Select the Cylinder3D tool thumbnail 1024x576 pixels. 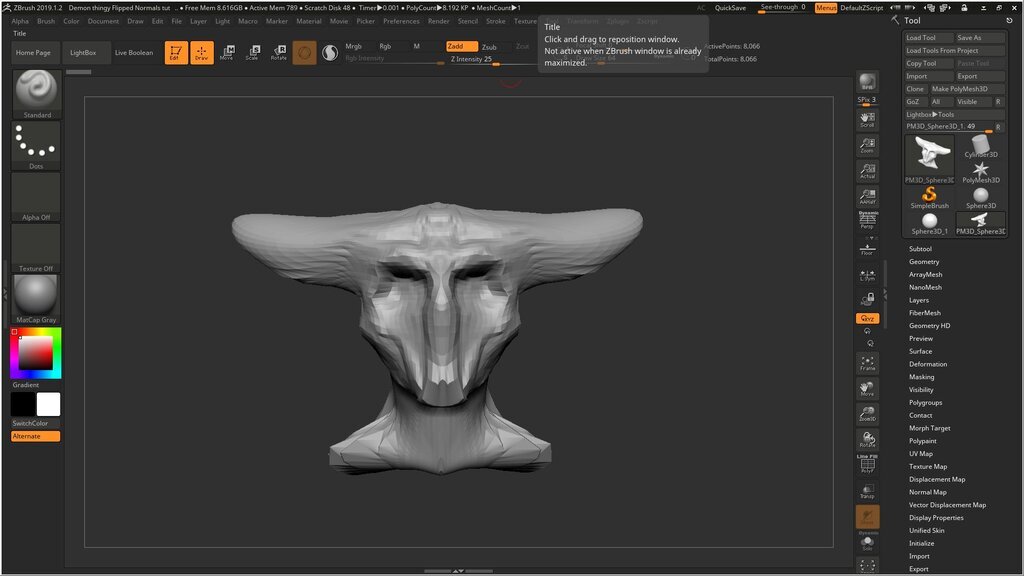(980, 148)
